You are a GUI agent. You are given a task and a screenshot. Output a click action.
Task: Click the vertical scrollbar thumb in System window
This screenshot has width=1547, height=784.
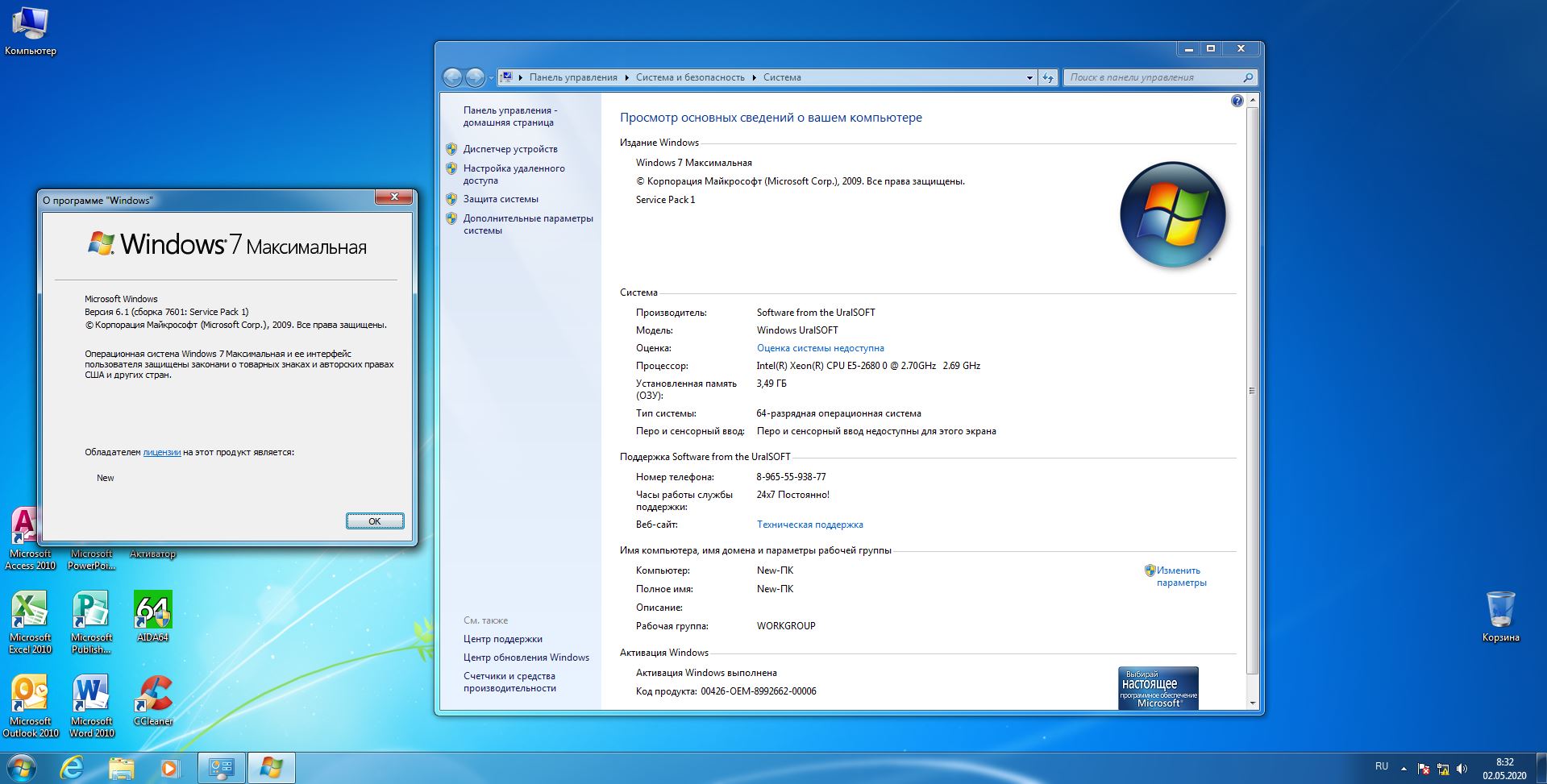[x=1252, y=391]
